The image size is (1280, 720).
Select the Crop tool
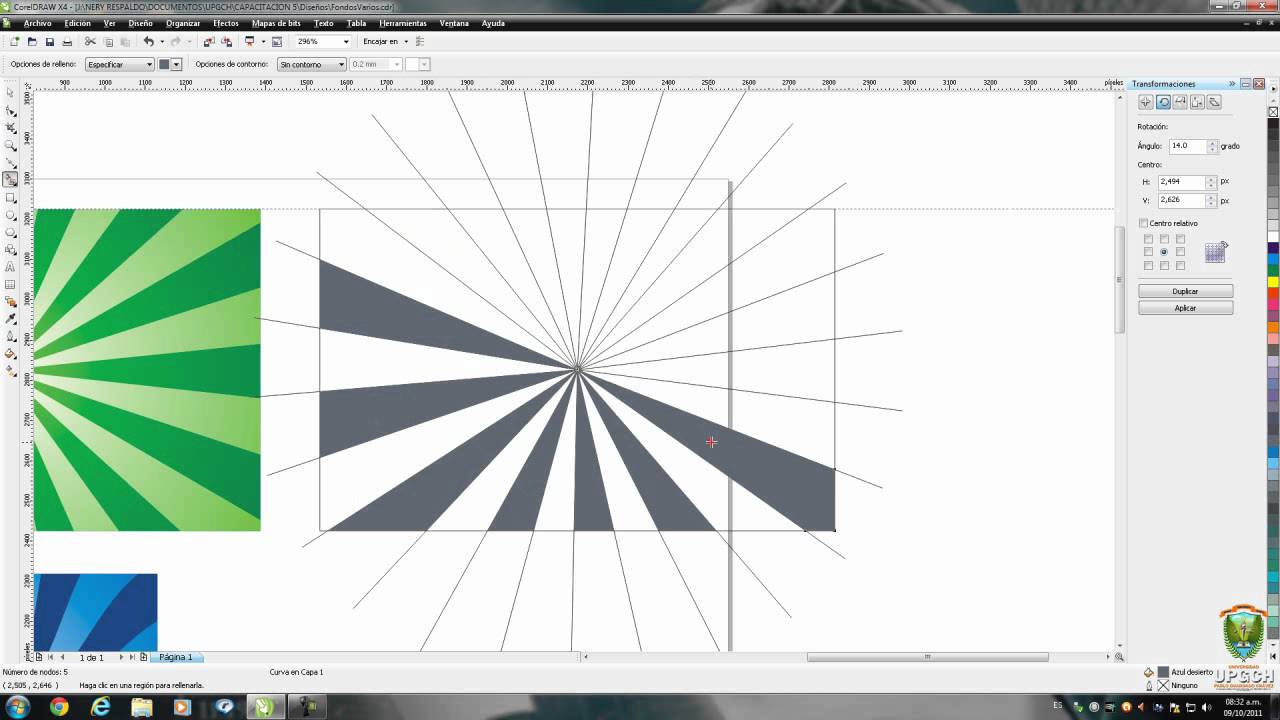(x=11, y=127)
